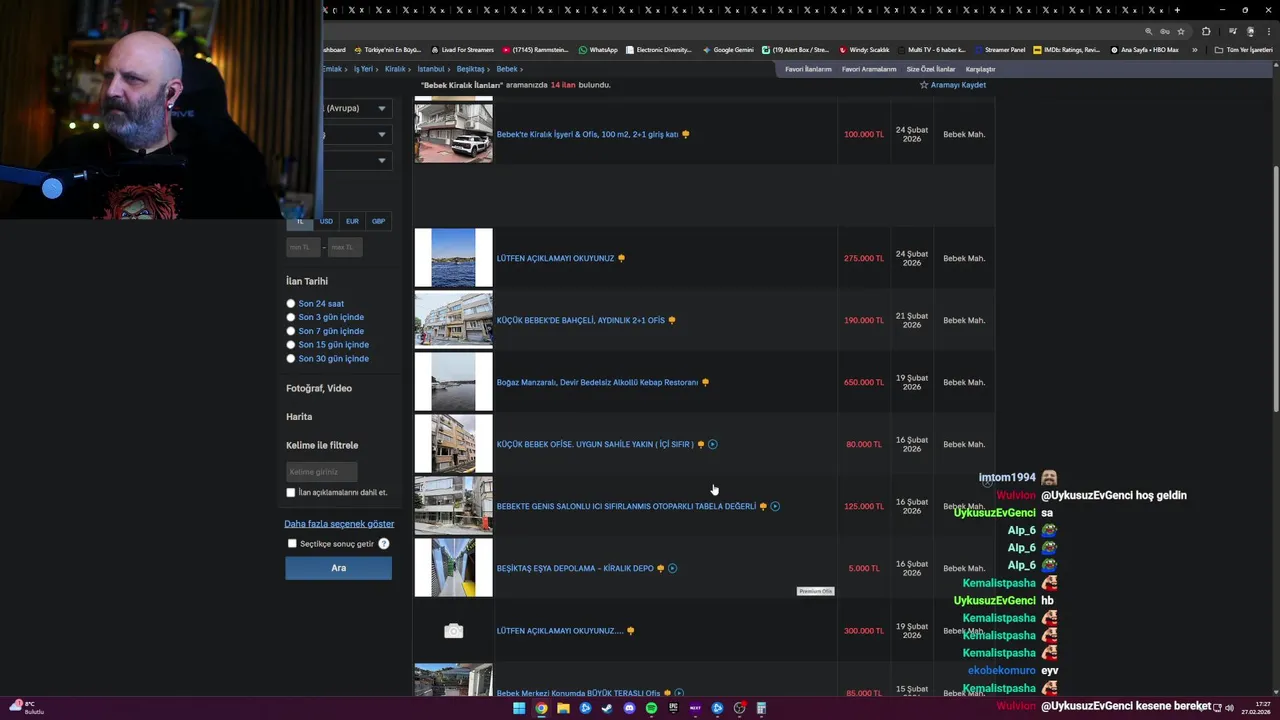Open the browser extensions menu

click(1206, 31)
